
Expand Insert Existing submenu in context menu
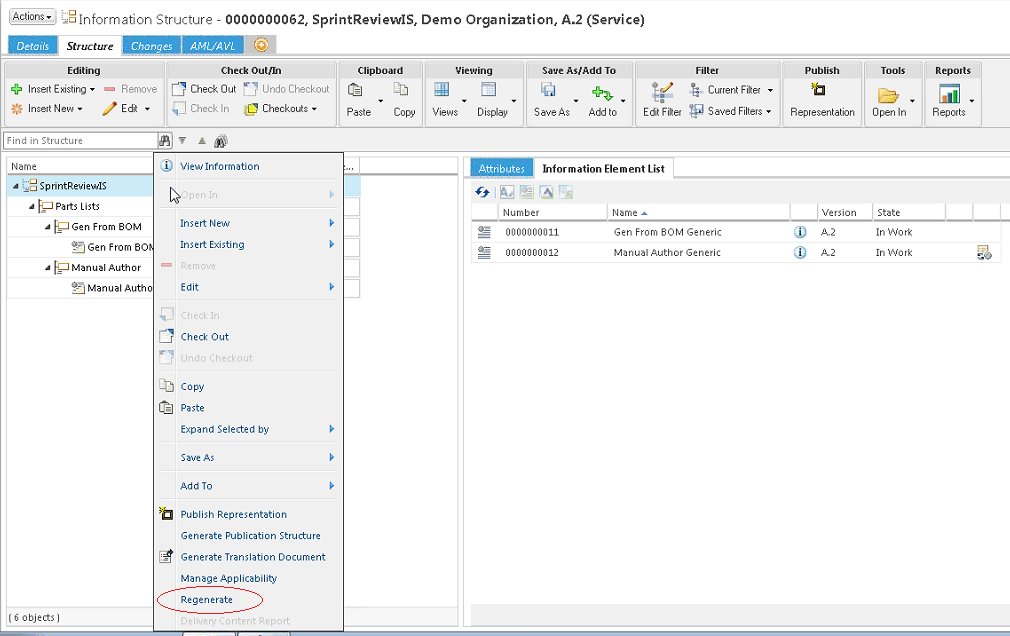(x=332, y=244)
